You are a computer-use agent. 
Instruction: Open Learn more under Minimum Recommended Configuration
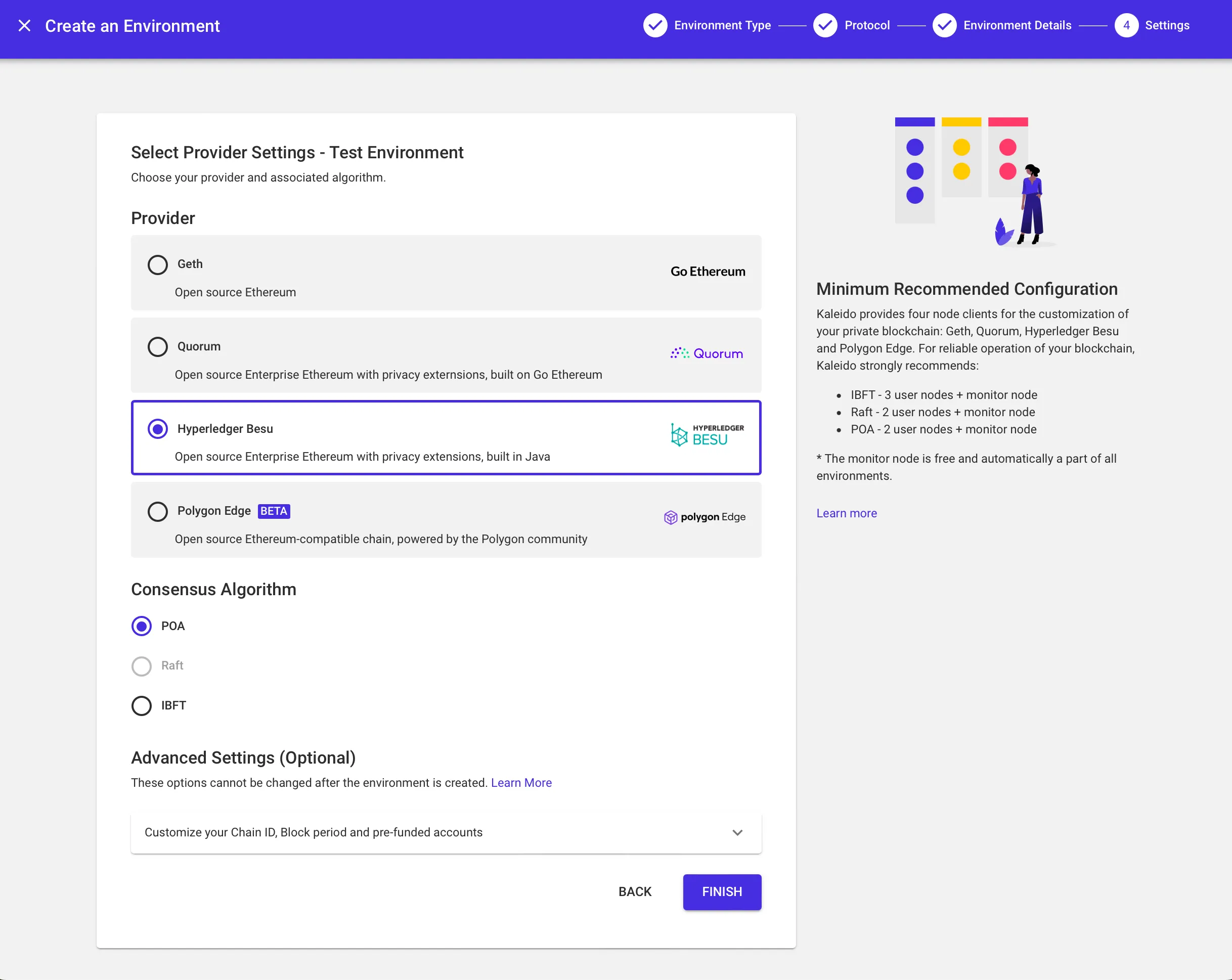pyautogui.click(x=846, y=513)
